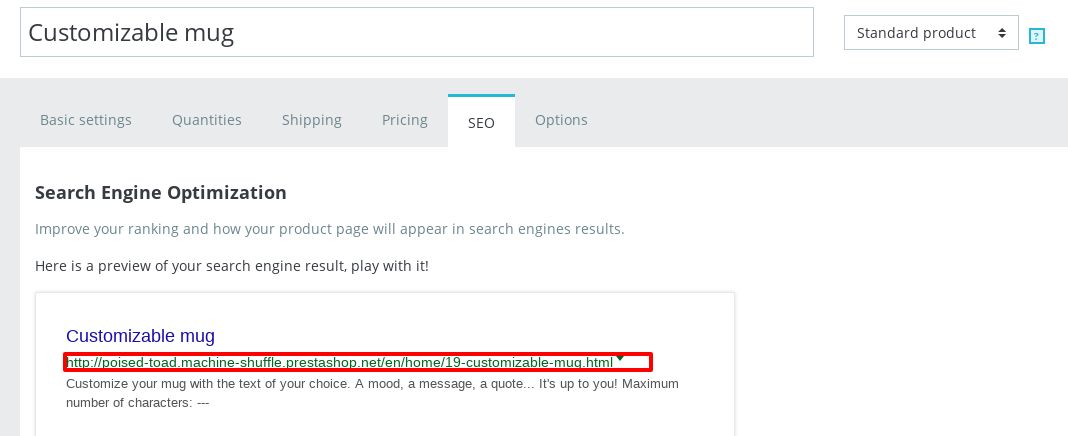The height and width of the screenshot is (436, 1068).
Task: Select the Pricing tab
Action: coord(405,120)
